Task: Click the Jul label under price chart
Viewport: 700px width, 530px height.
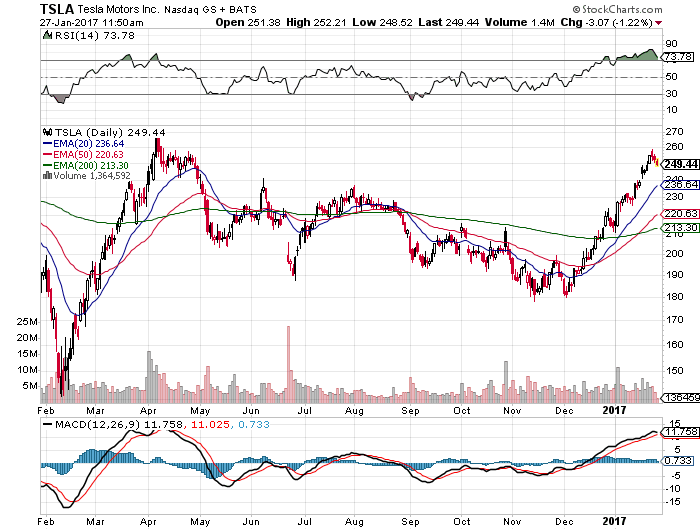Action: (x=304, y=410)
